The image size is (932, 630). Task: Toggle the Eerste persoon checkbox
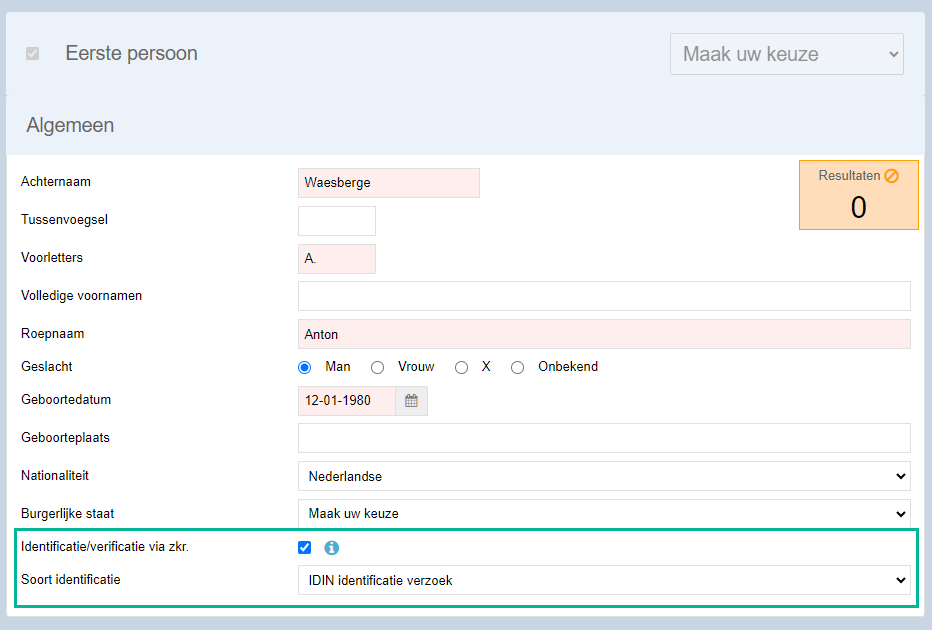pos(33,53)
